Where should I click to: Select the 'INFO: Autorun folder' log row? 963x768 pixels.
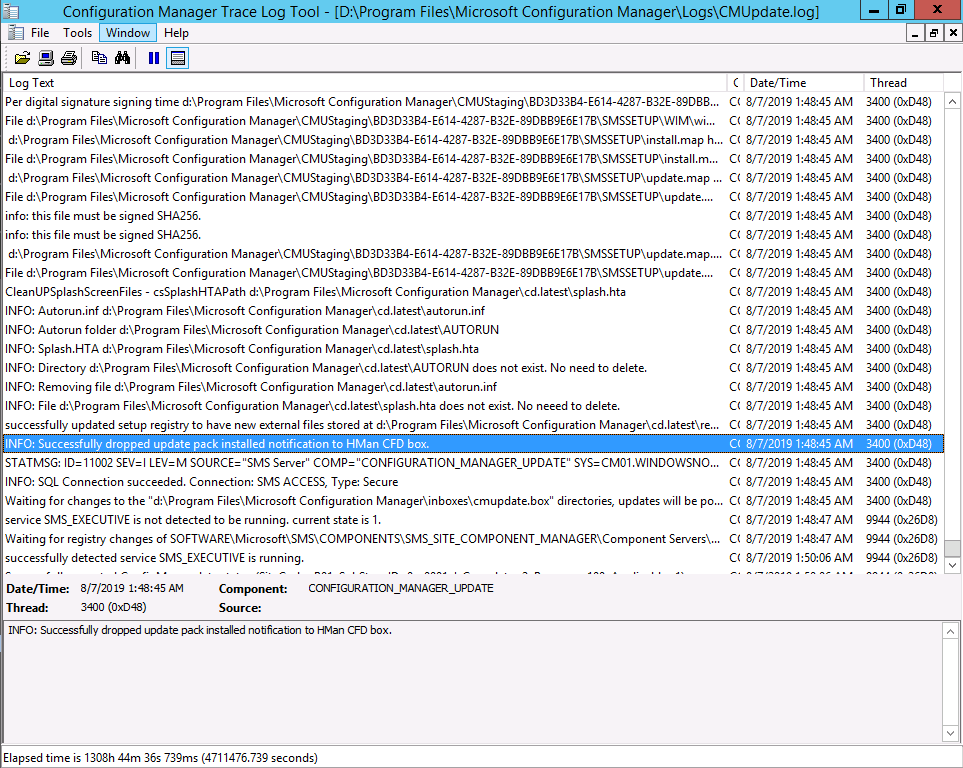pyautogui.click(x=474, y=330)
